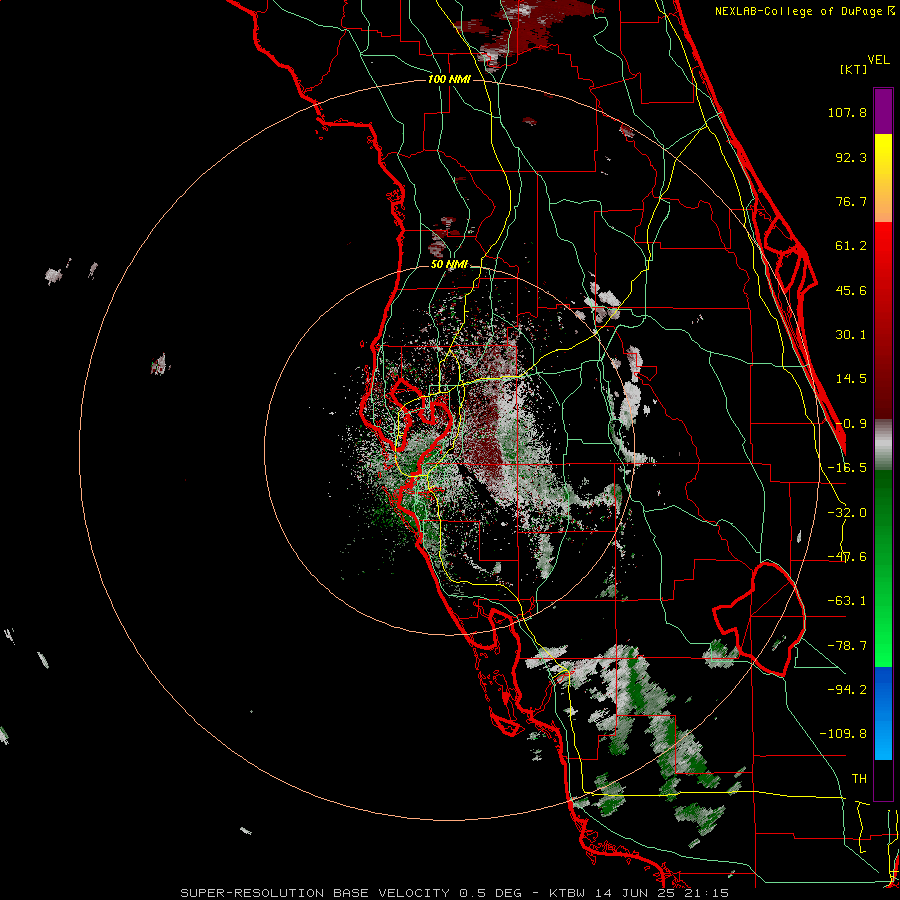Click the 45.6 velocity scale value
Viewport: 900px width, 900px height.
[851, 290]
